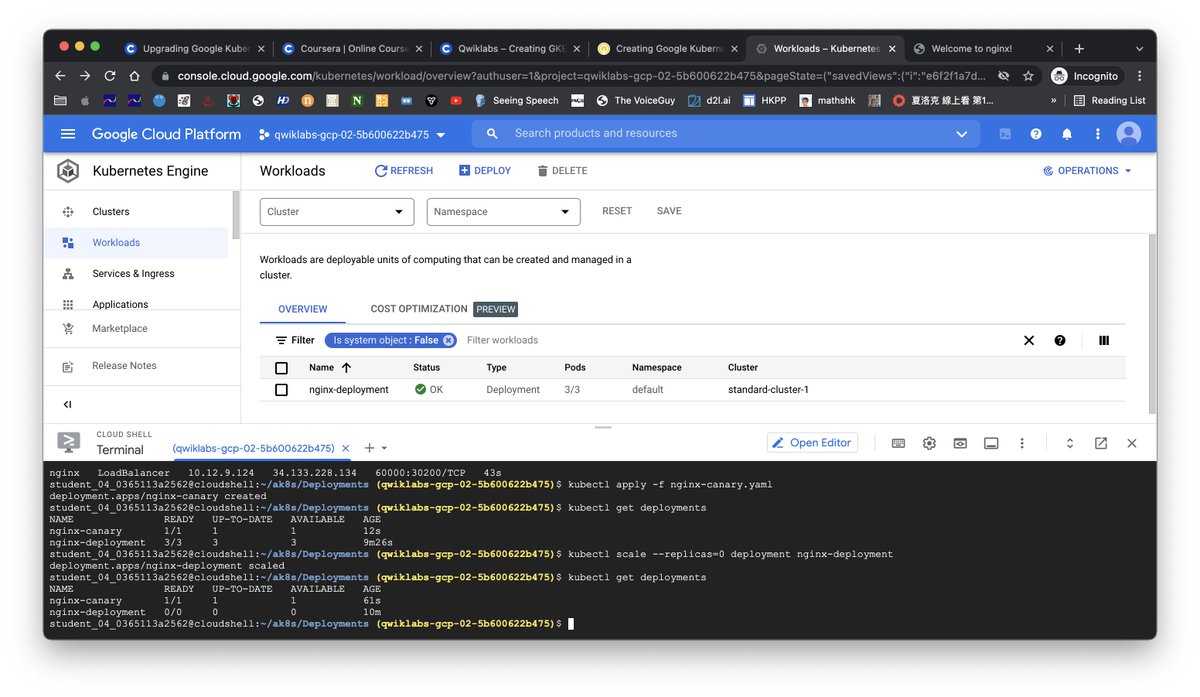
Task: Open filter help question mark icon
Action: tap(1060, 340)
